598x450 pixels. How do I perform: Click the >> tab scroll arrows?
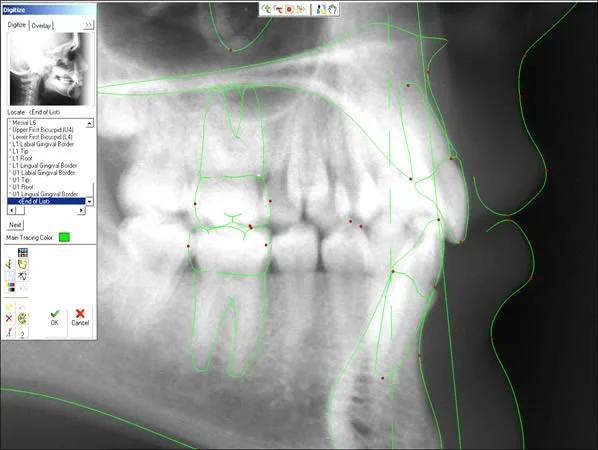[88, 25]
